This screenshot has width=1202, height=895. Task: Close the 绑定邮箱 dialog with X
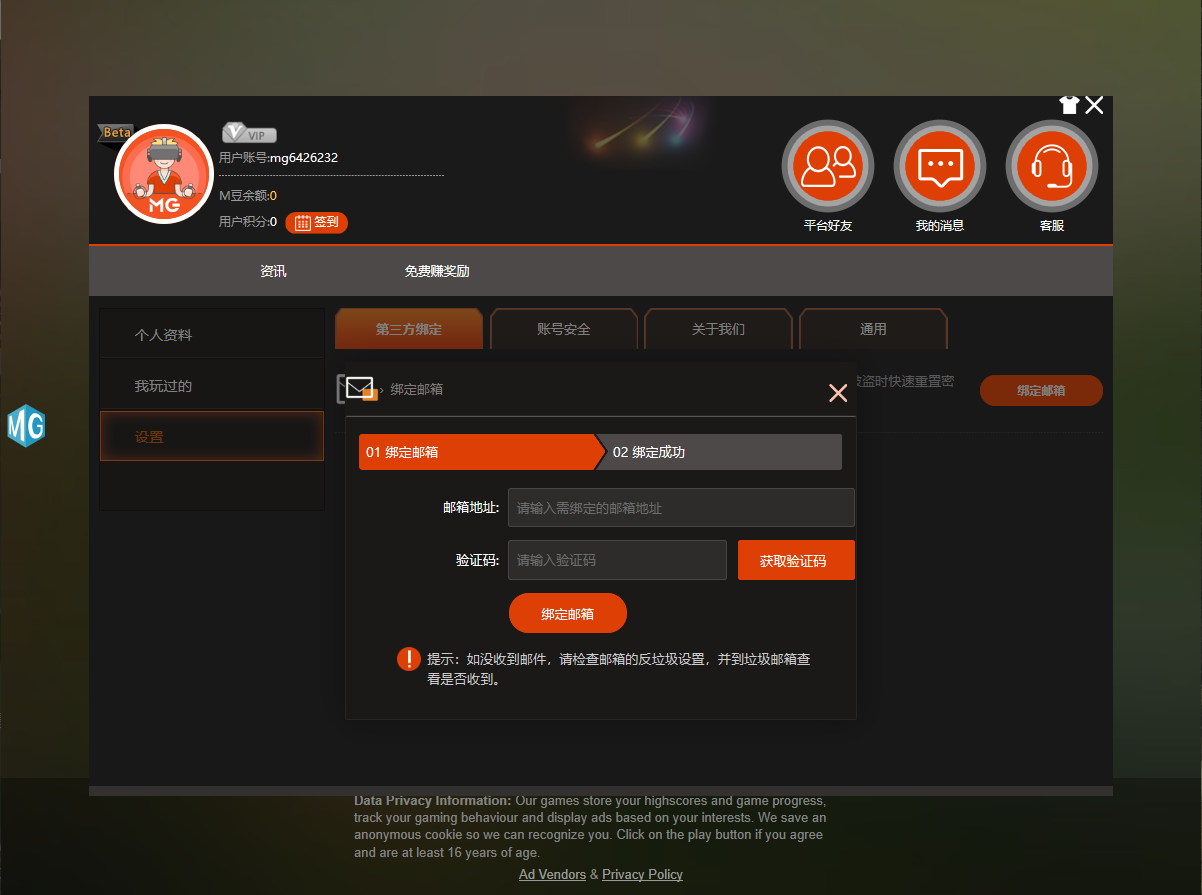838,393
